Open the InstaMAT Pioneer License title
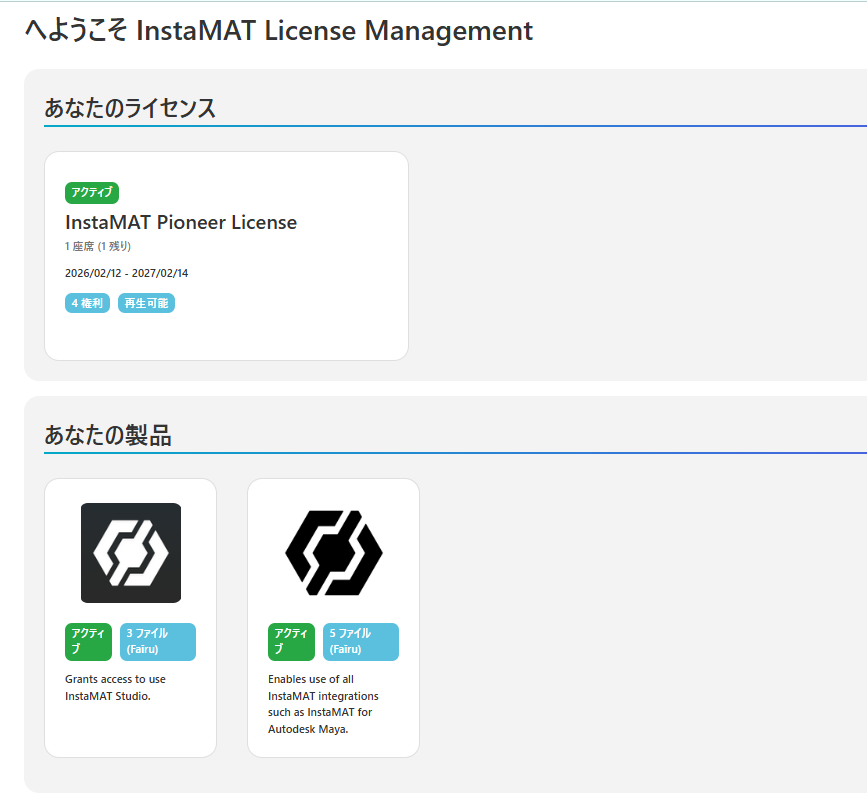The height and width of the screenshot is (796, 867). tap(181, 222)
